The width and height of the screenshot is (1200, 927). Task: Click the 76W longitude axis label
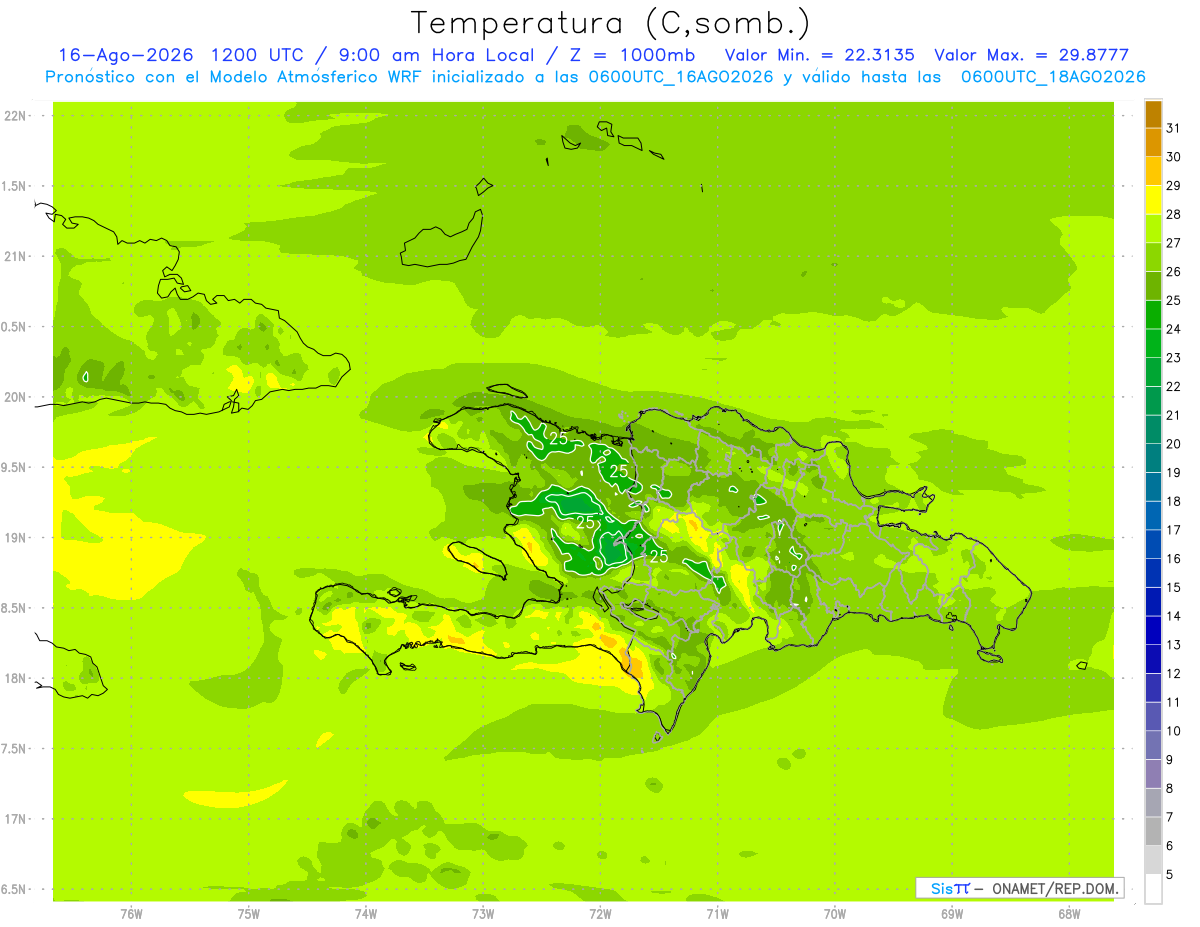point(131,914)
